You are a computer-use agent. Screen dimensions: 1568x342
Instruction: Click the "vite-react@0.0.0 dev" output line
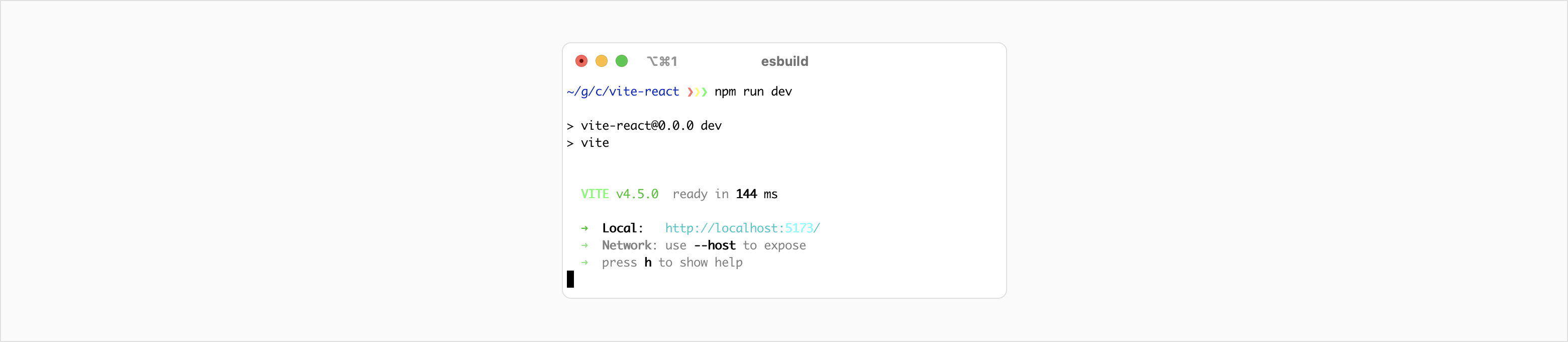tap(651, 126)
